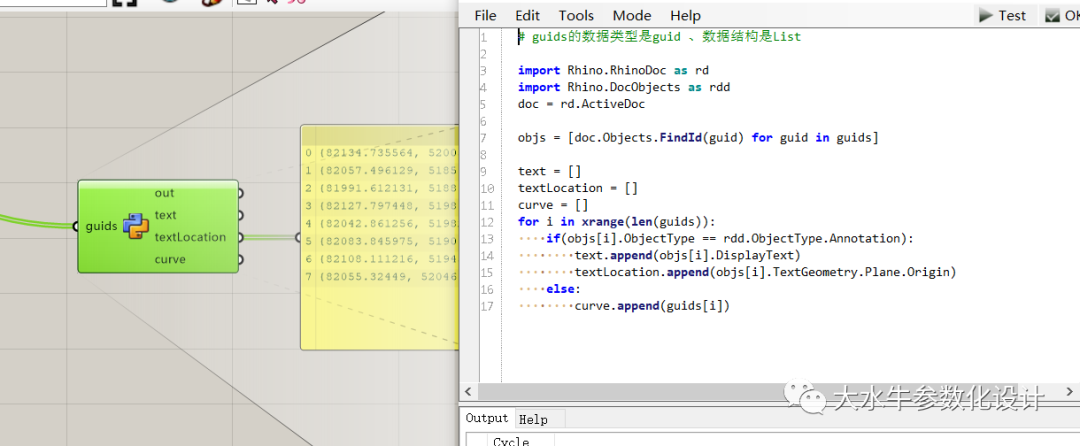Click the Python icon on the green component

[x=136, y=226]
